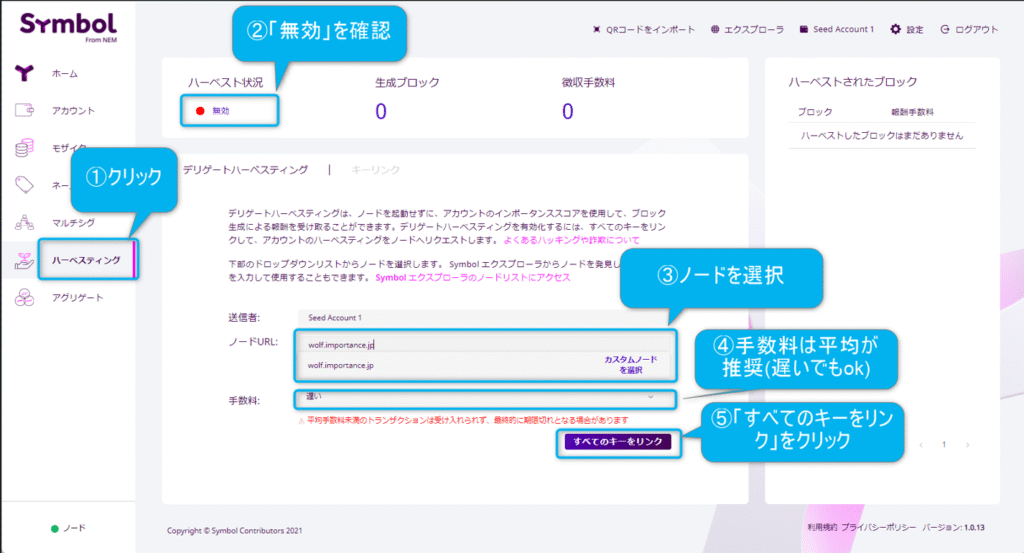Open the アグリゲート sidebar item
Viewport: 1024px width, 553px height.
77,298
